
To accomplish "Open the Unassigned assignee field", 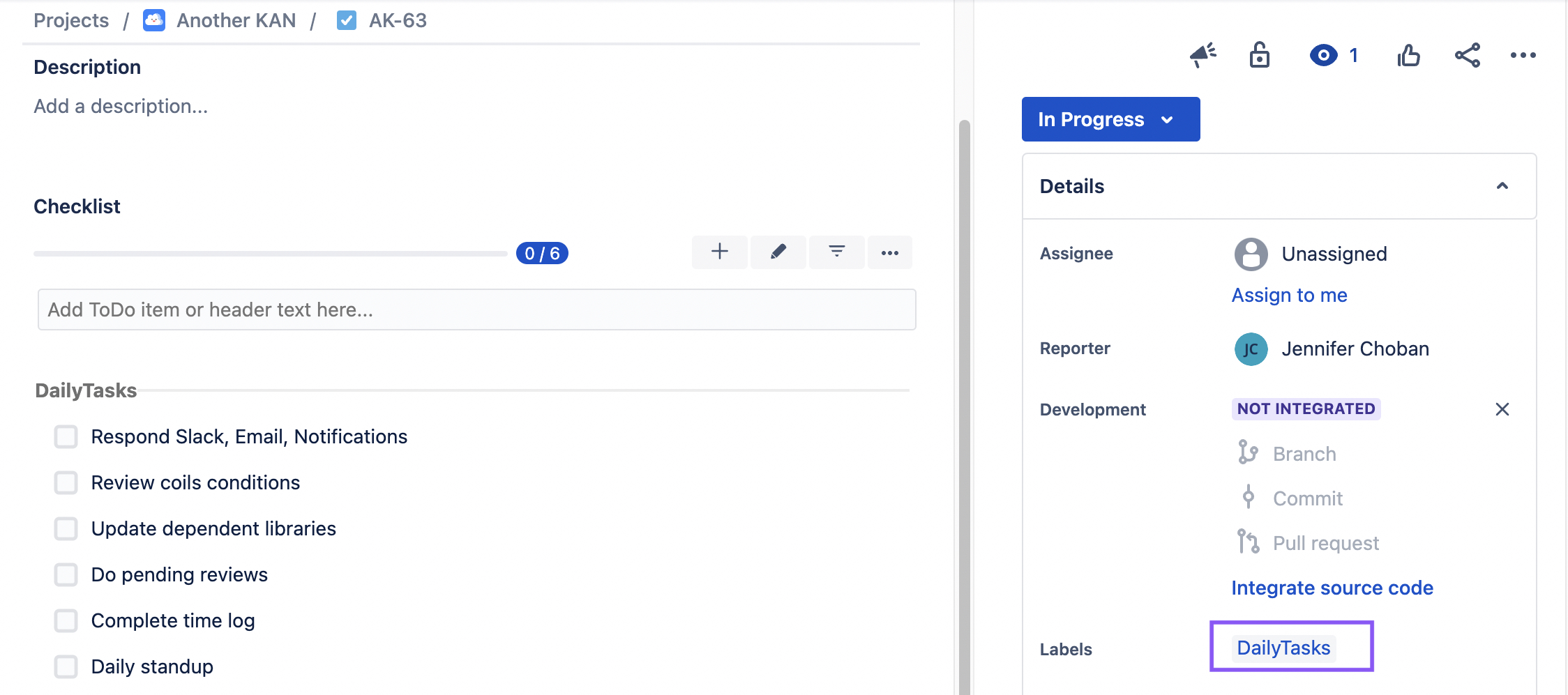I will click(1333, 254).
